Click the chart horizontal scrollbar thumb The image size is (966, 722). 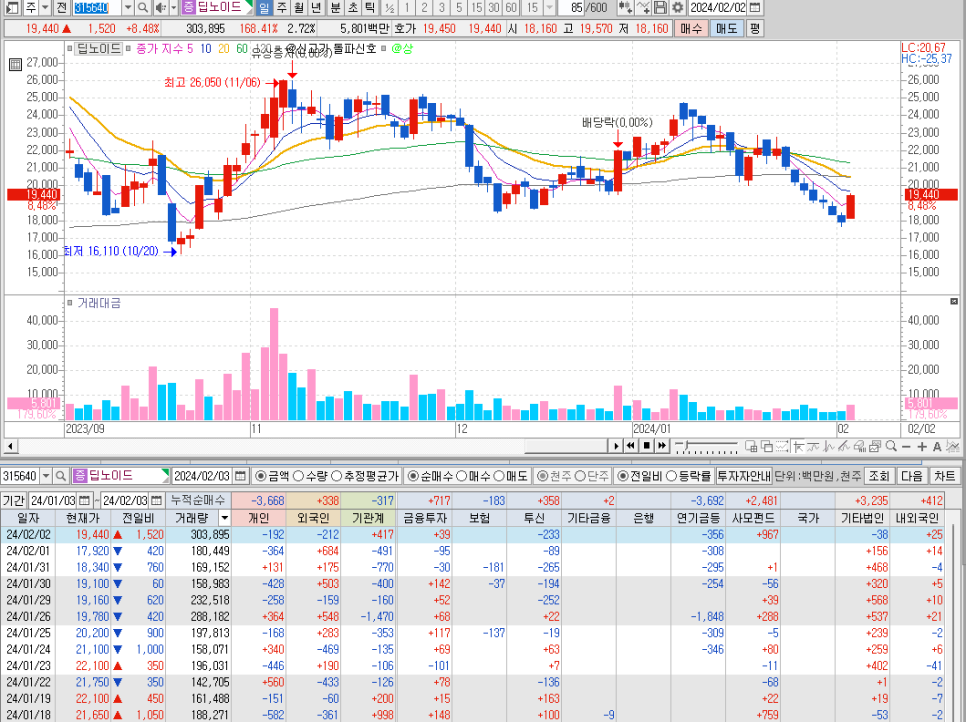point(567,445)
